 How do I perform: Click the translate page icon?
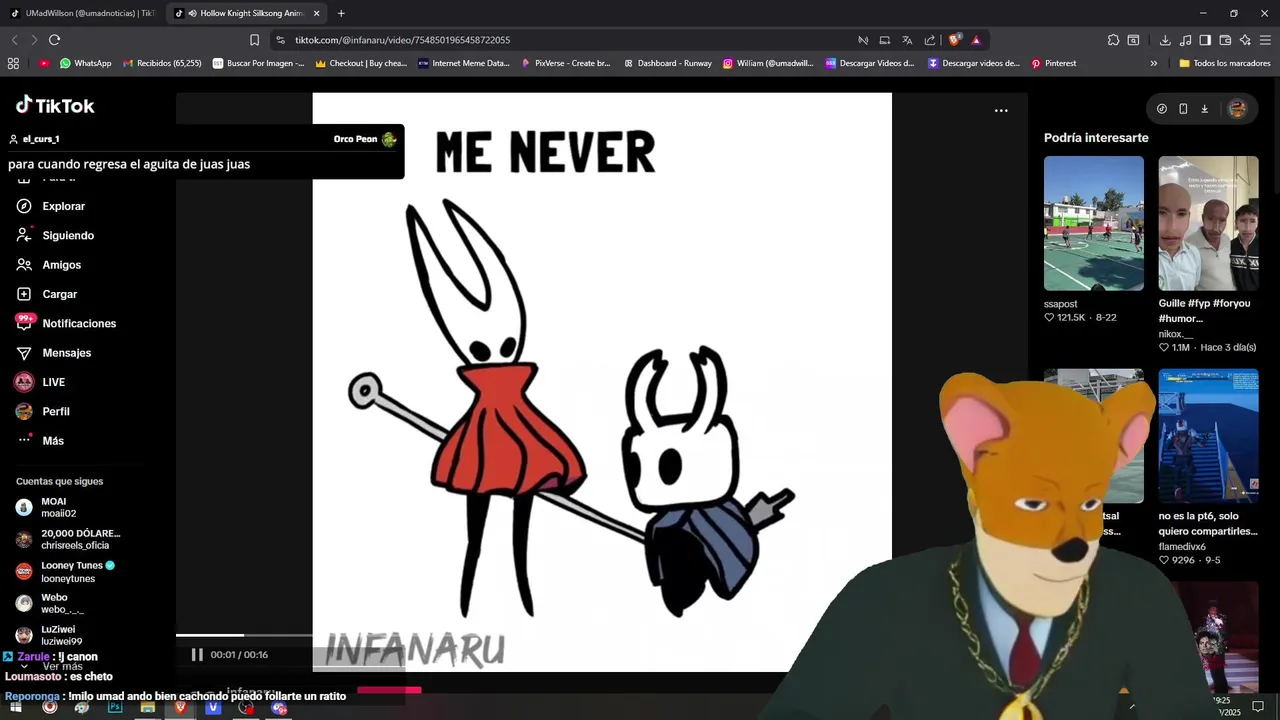[907, 40]
